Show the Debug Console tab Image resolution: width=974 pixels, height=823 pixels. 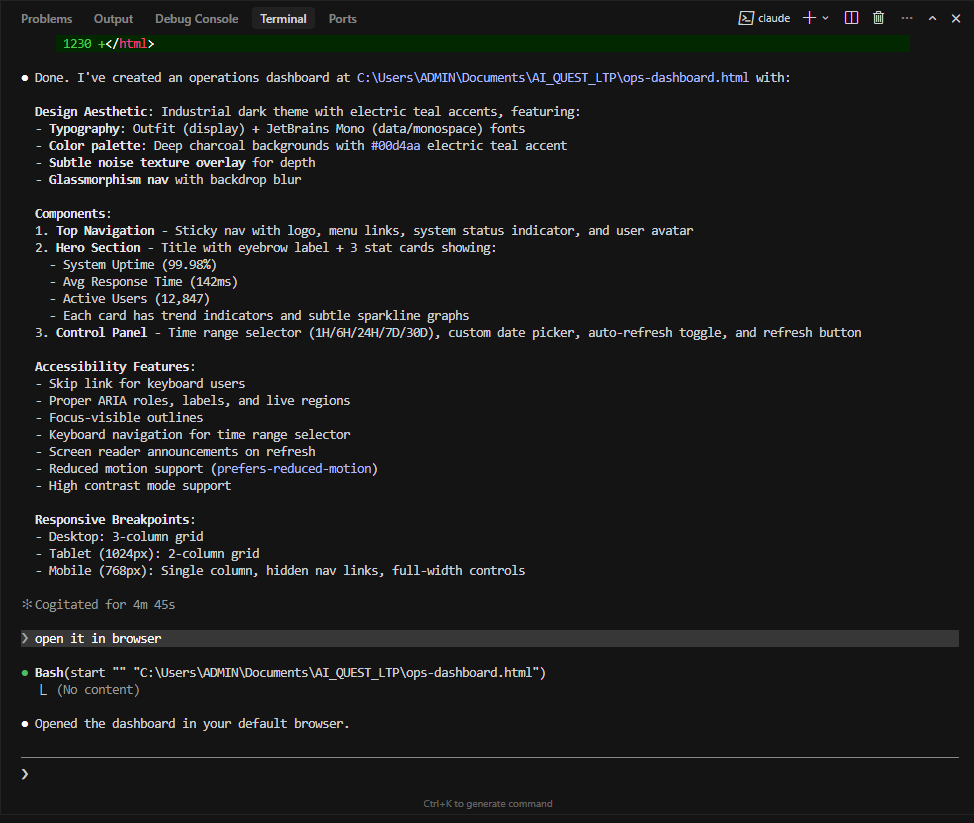196,19
